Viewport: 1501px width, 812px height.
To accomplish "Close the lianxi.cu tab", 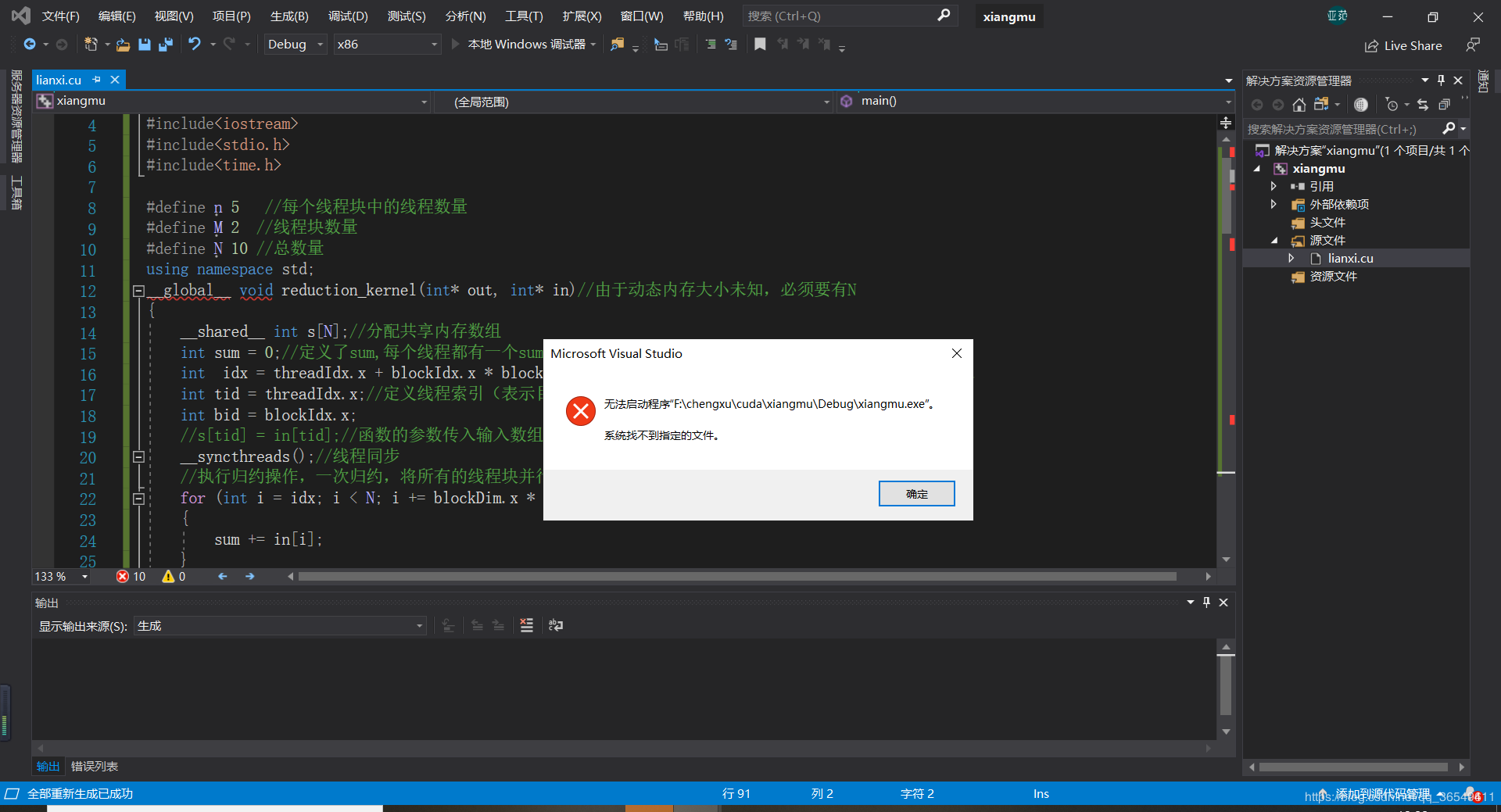I will click(x=115, y=80).
